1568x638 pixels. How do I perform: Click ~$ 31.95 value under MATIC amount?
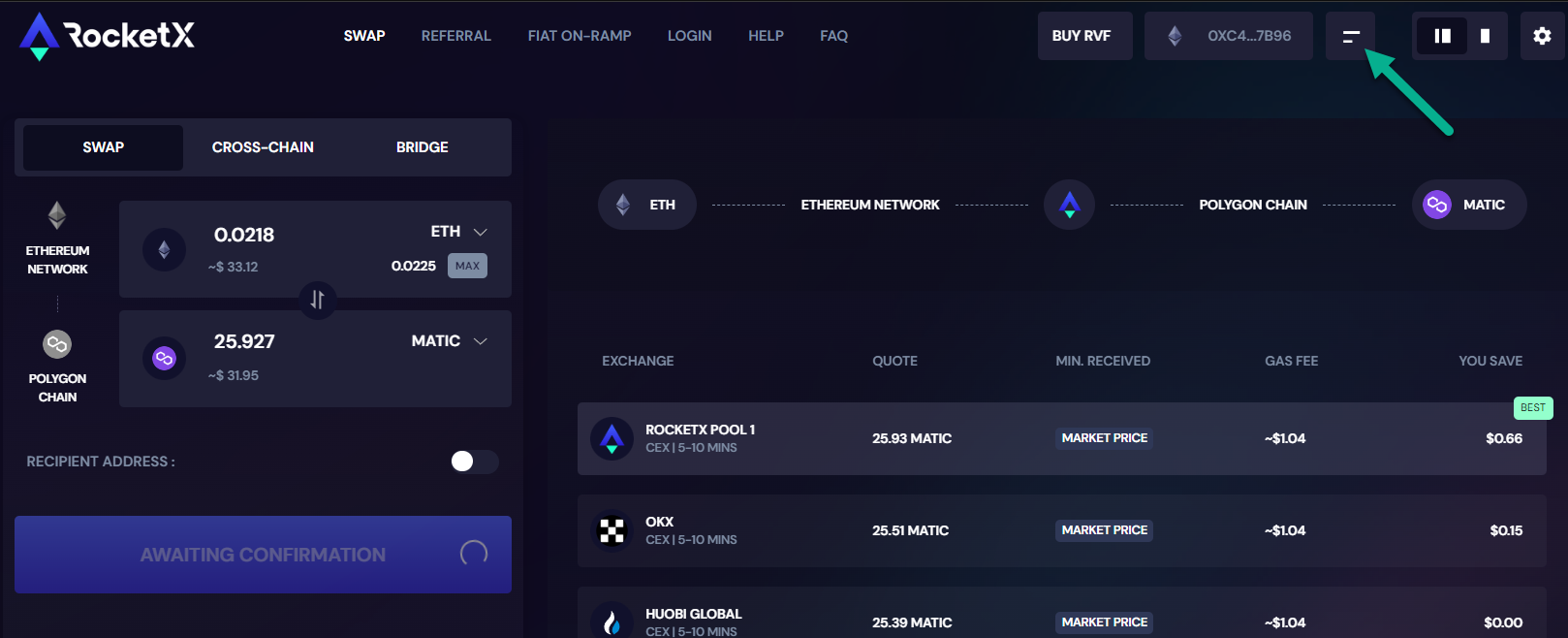(x=233, y=375)
